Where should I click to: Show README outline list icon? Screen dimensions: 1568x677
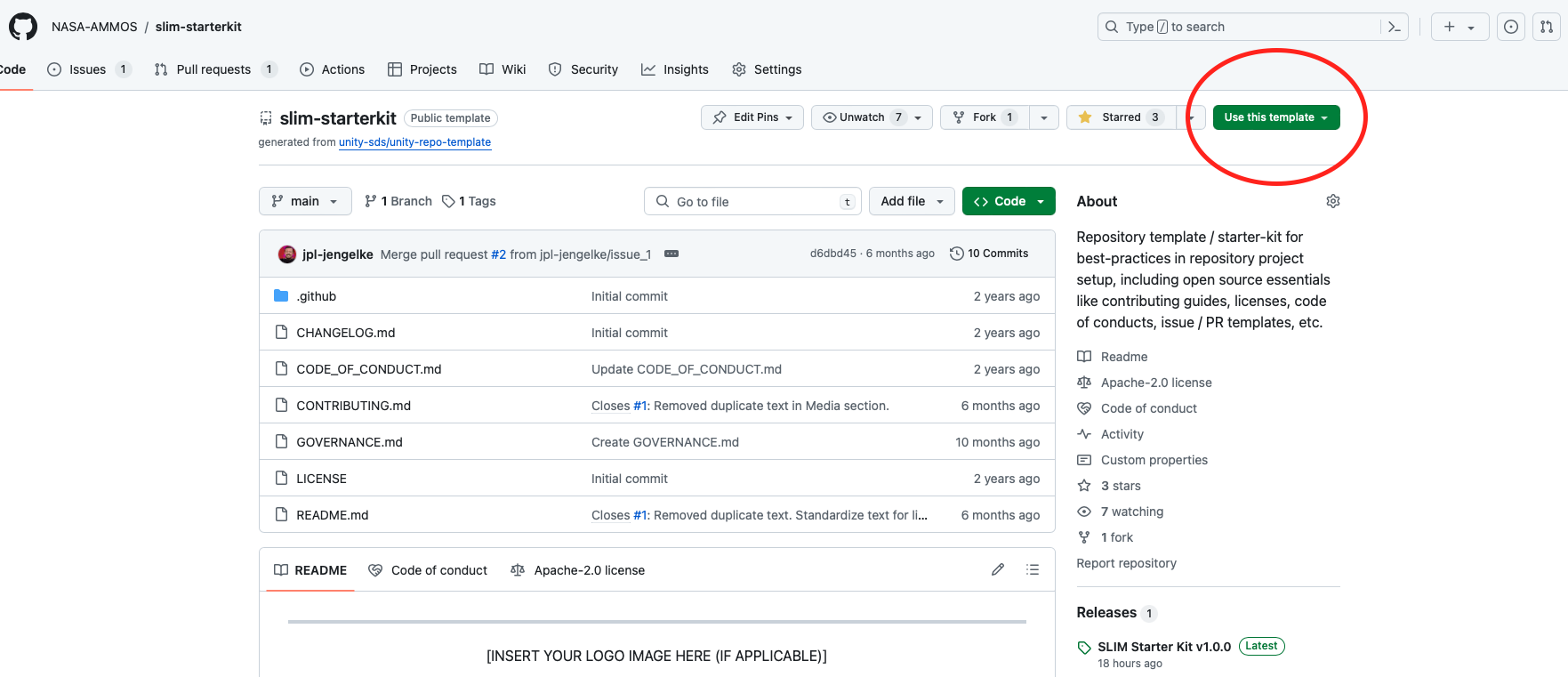click(1033, 569)
